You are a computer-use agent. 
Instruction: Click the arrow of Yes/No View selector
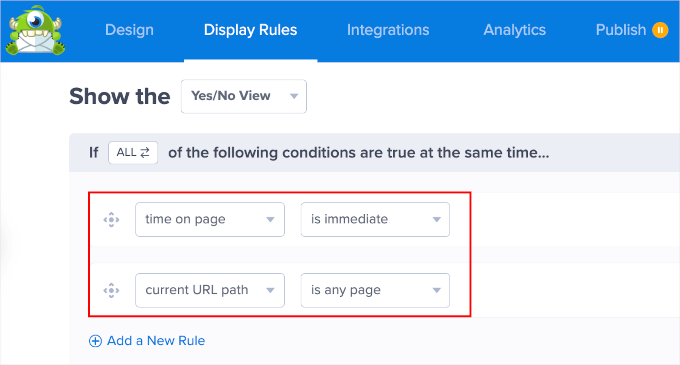[x=294, y=96]
